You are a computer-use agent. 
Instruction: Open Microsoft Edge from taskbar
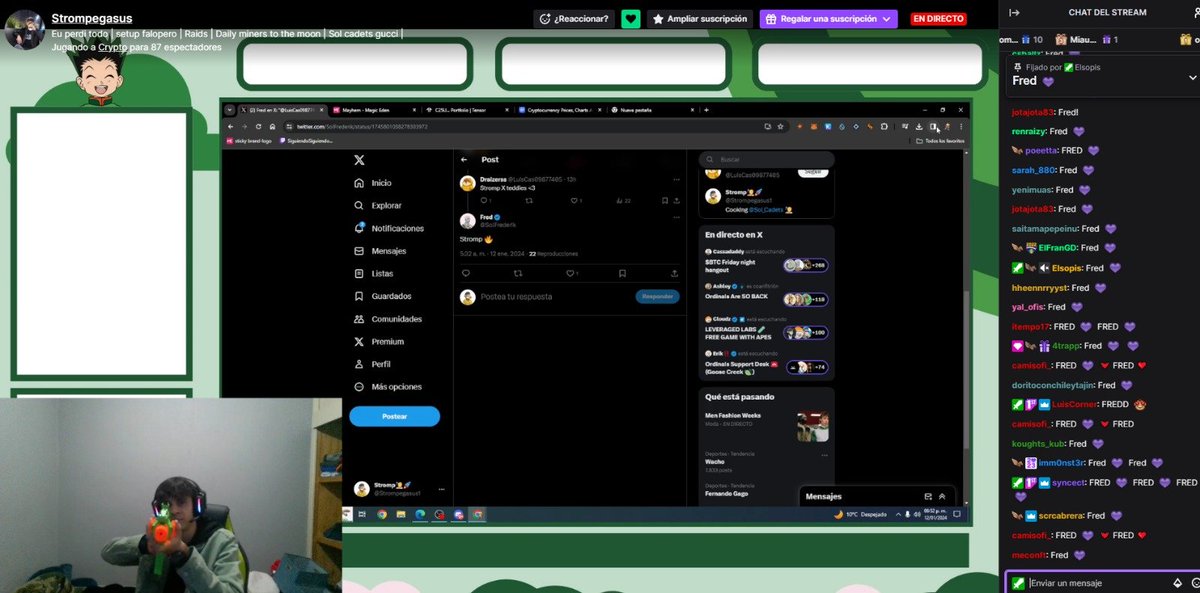[x=420, y=514]
